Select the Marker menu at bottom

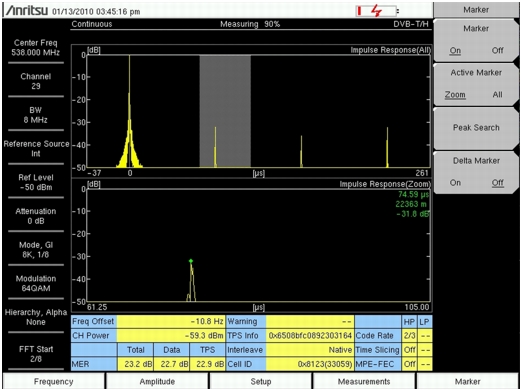tap(467, 381)
